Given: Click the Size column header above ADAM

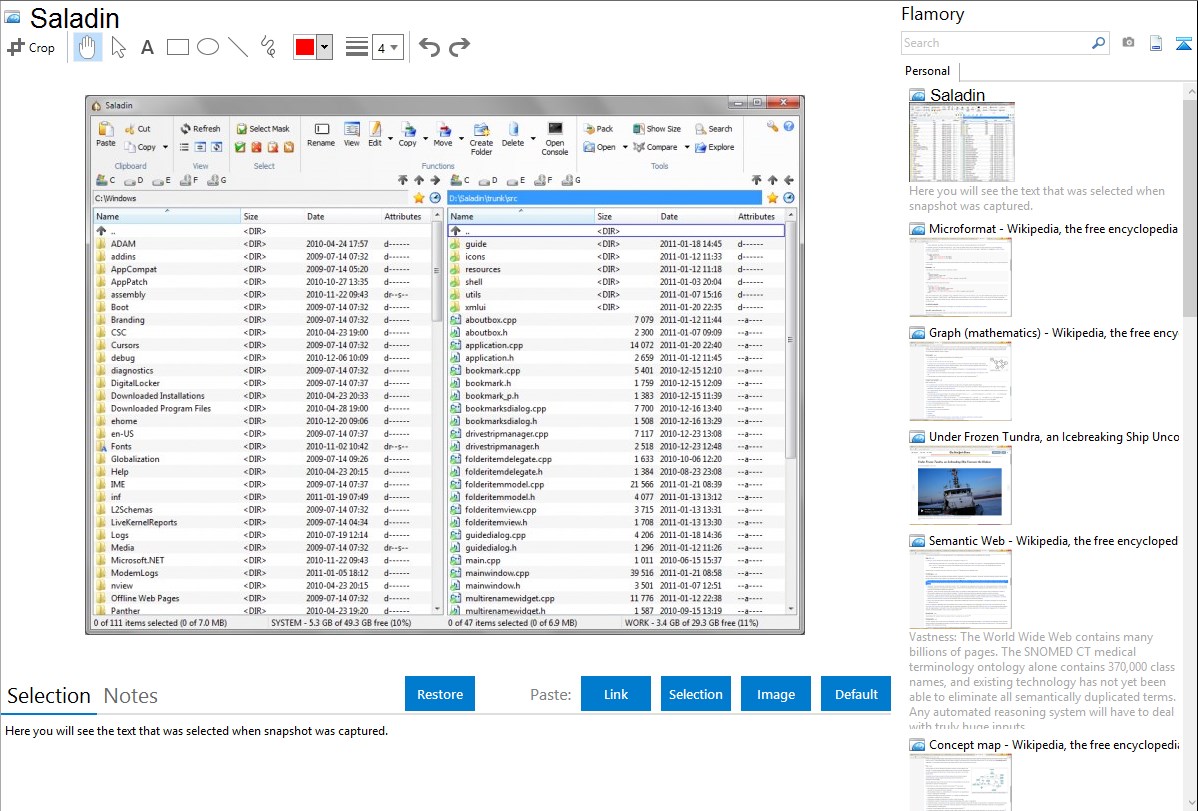Looking at the screenshot, I should pos(272,216).
